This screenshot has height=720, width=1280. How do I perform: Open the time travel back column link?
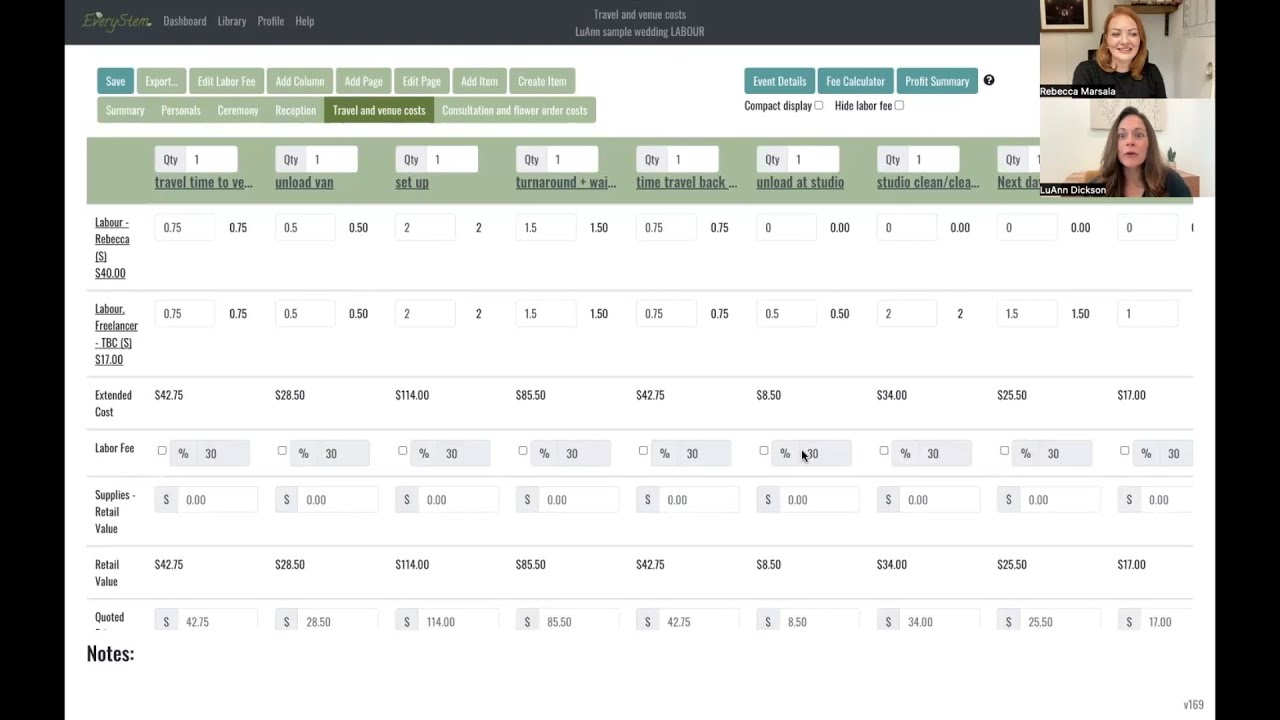point(686,182)
